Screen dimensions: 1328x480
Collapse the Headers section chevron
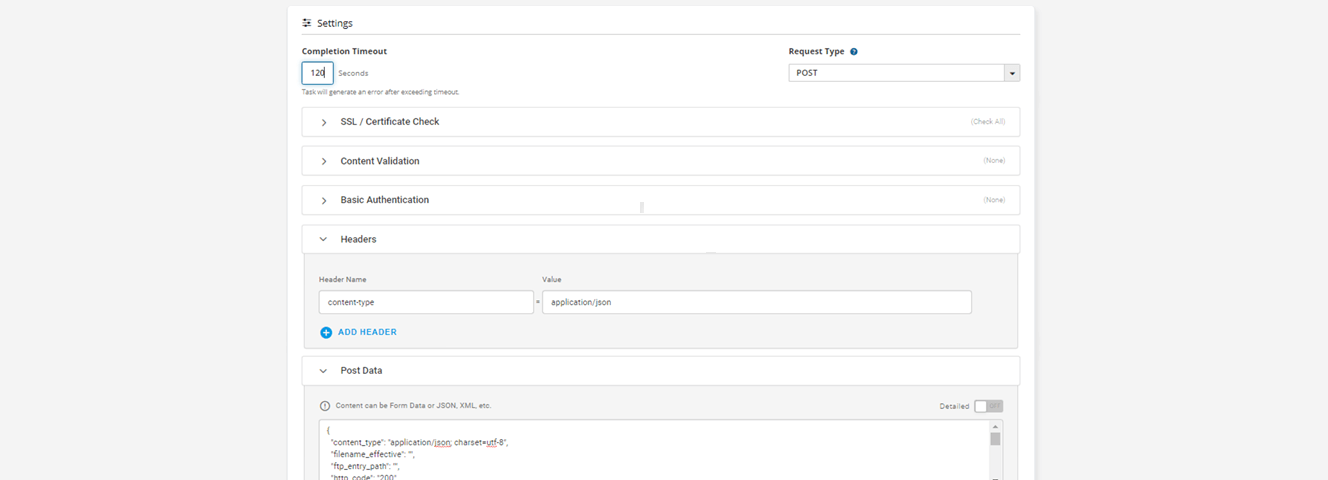(324, 240)
